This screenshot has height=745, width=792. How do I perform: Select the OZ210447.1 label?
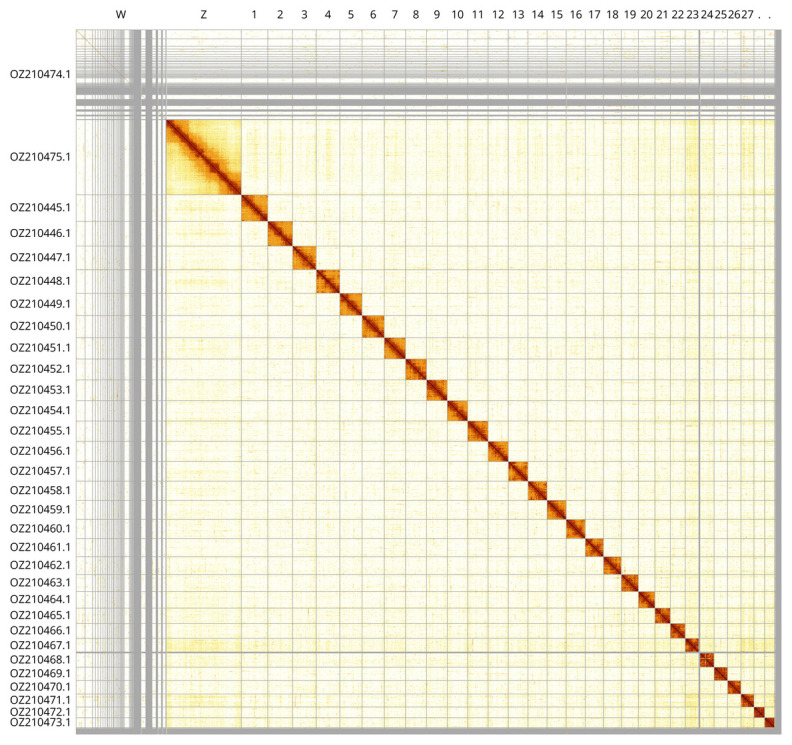[x=40, y=258]
